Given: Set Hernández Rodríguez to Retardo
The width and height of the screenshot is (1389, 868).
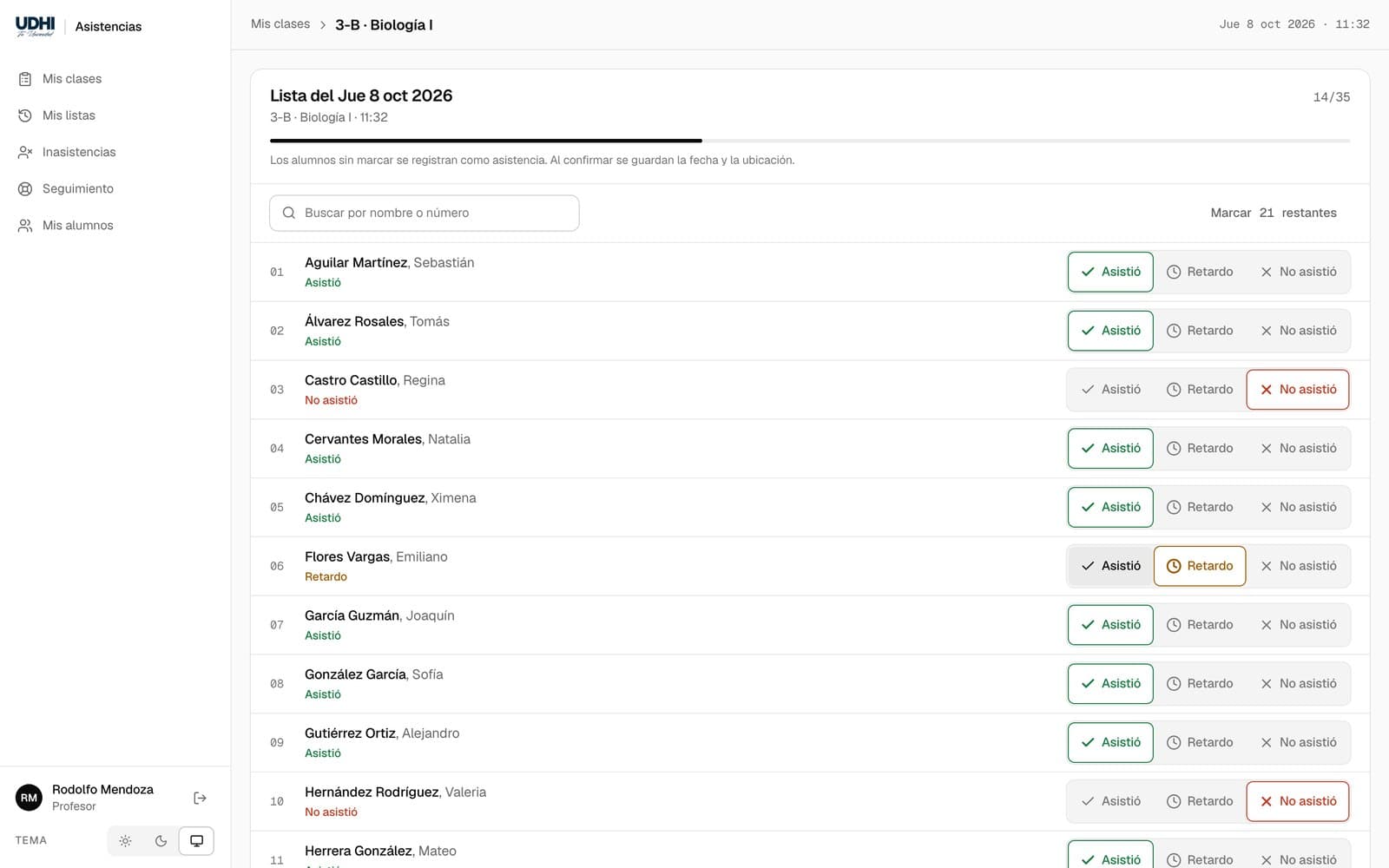Looking at the screenshot, I should tap(1200, 801).
